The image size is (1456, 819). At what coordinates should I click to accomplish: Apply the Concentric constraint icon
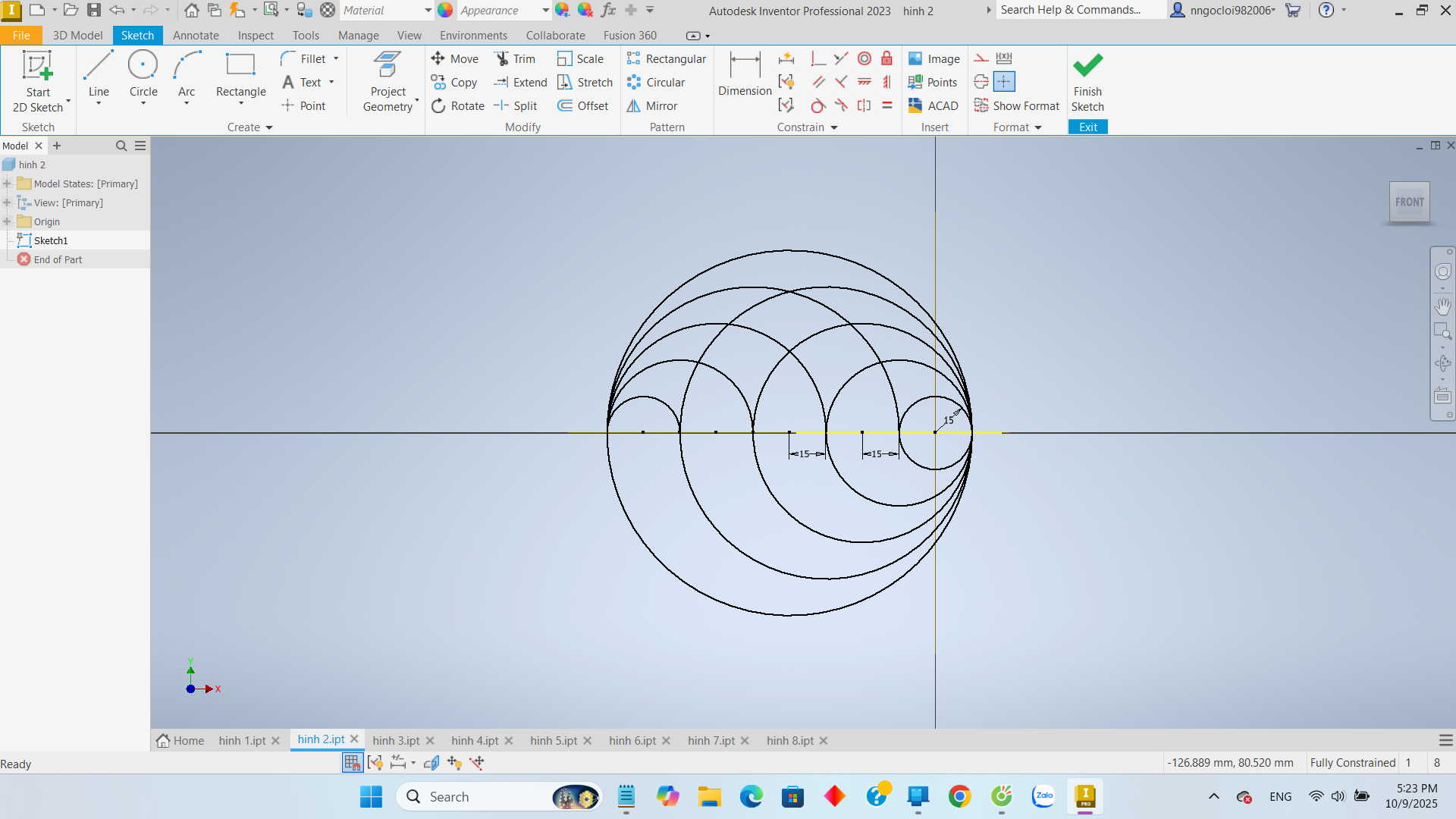[864, 58]
